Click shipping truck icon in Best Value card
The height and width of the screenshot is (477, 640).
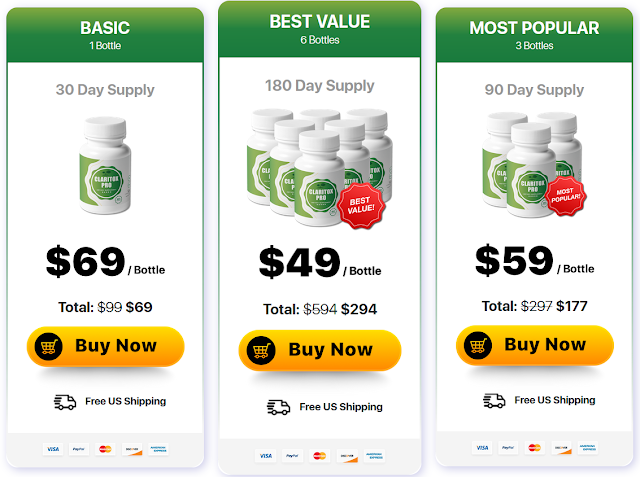click(278, 407)
